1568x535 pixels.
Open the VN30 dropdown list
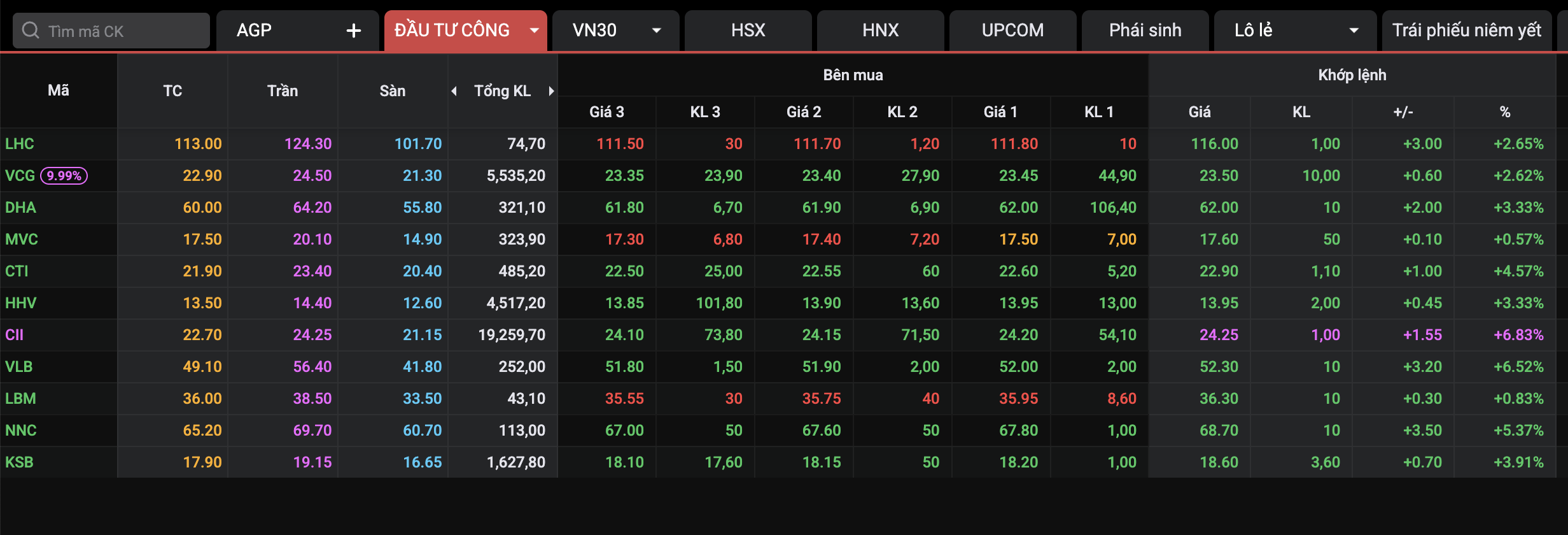pos(656,31)
